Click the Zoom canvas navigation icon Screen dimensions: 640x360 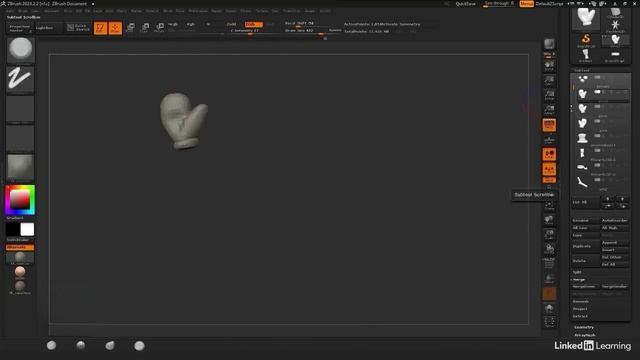coord(549,80)
